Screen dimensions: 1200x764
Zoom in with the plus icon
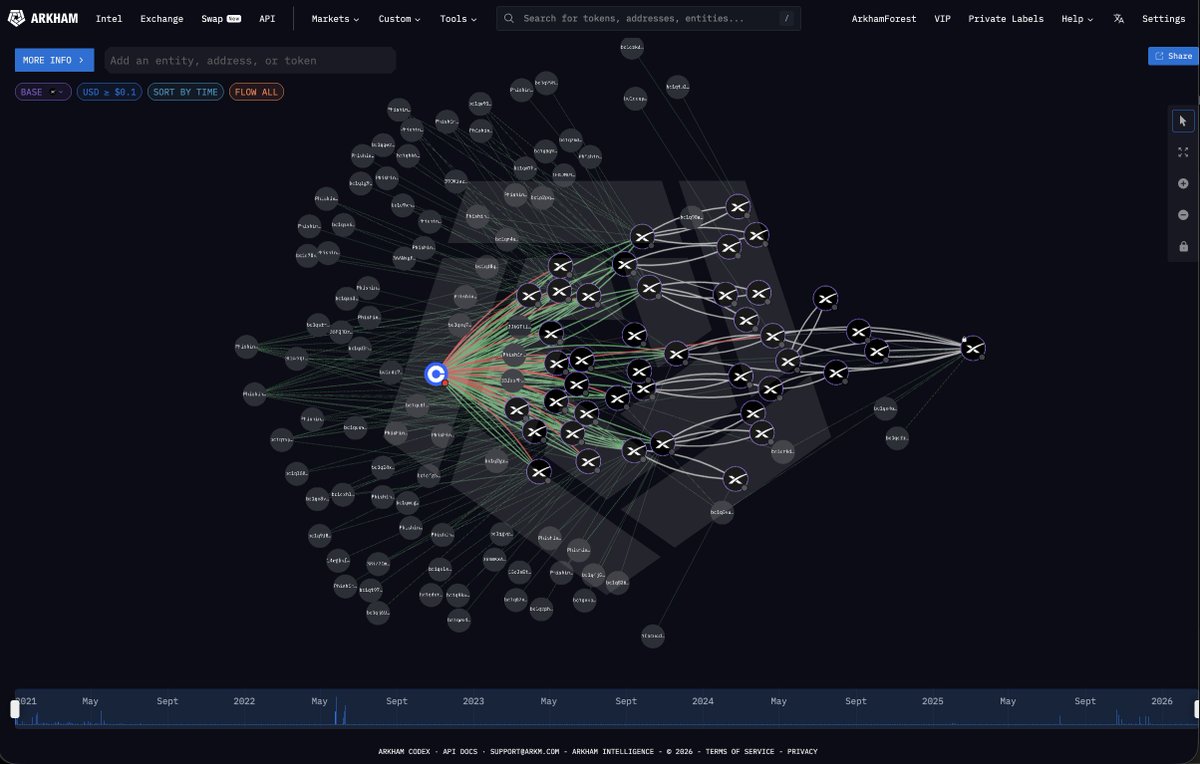pos(1183,184)
